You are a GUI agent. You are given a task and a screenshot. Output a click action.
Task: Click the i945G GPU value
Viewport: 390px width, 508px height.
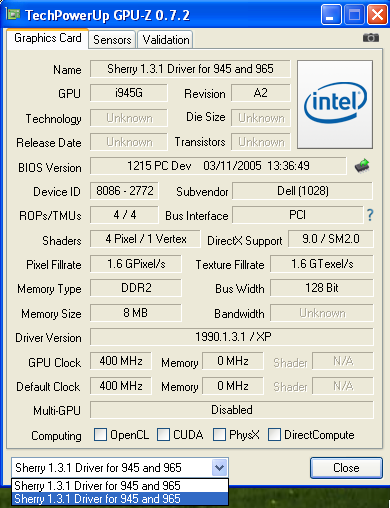coord(129,93)
